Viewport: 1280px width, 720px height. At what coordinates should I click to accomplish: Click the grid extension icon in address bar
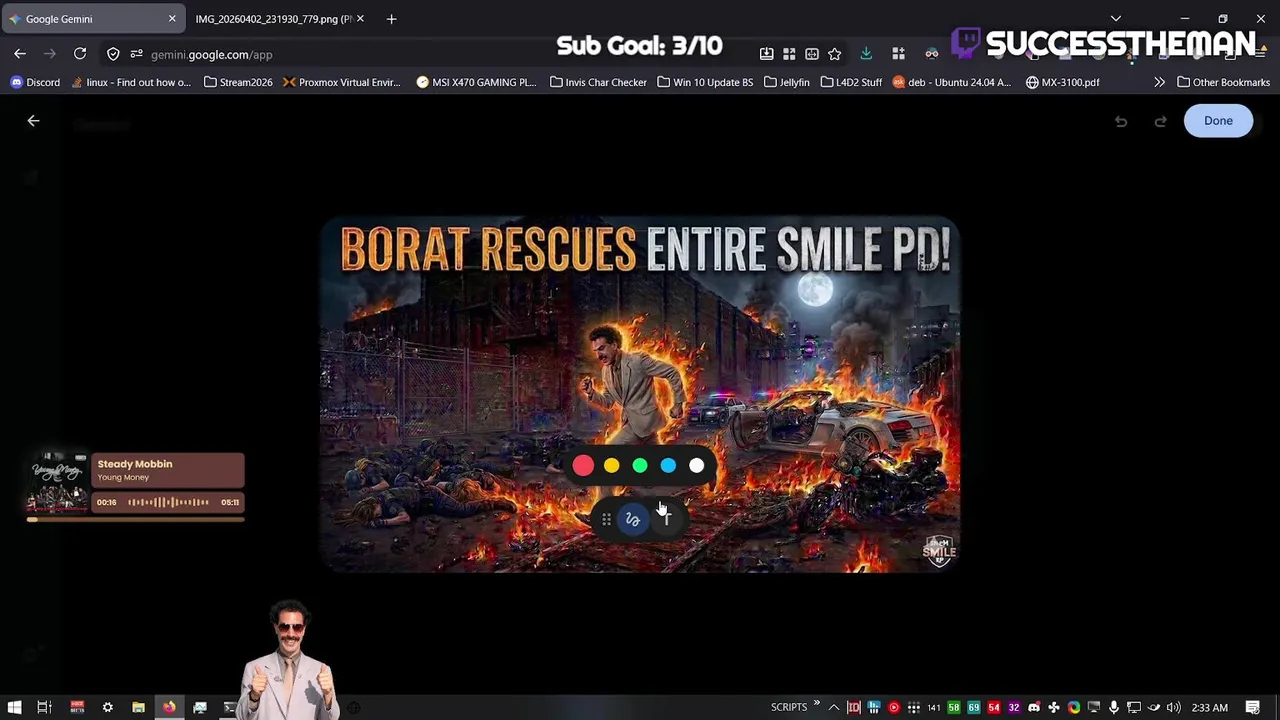[789, 54]
